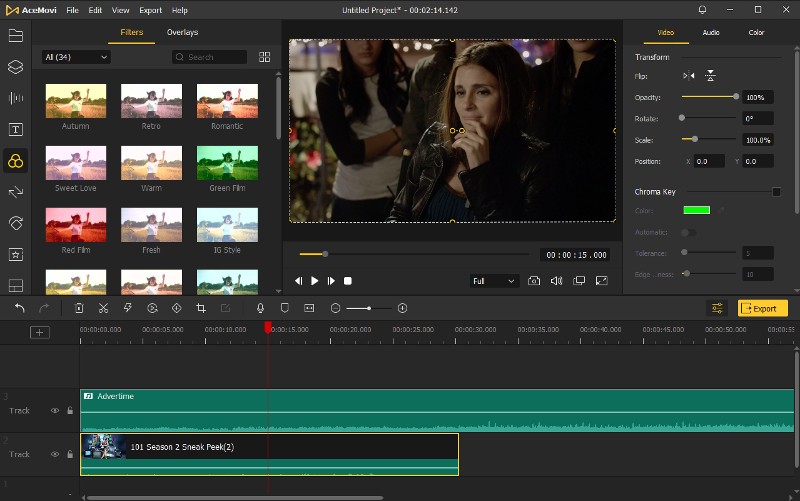This screenshot has width=800, height=501.
Task: Switch filter view with grid icon
Action: tap(264, 57)
